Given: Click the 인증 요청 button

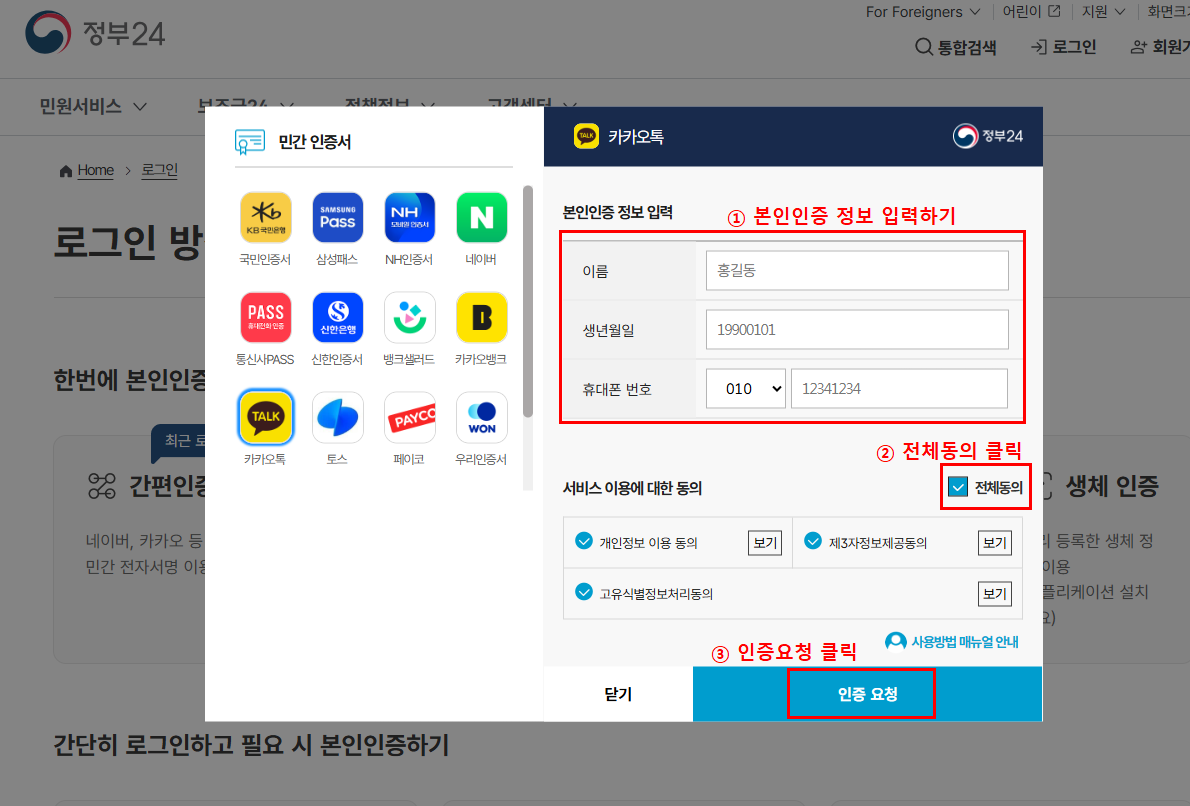Looking at the screenshot, I should click(867, 694).
